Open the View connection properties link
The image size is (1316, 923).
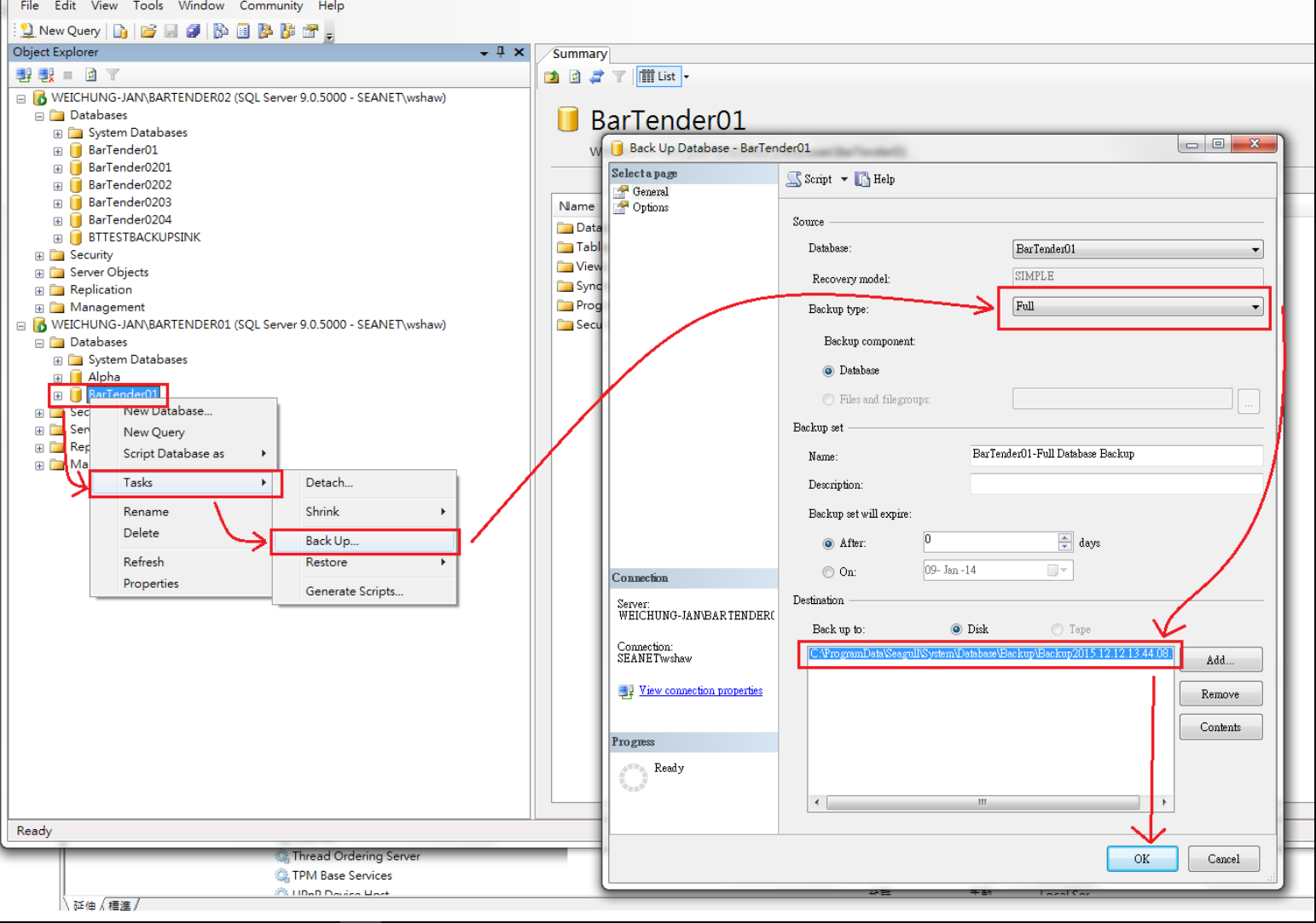[700, 691]
